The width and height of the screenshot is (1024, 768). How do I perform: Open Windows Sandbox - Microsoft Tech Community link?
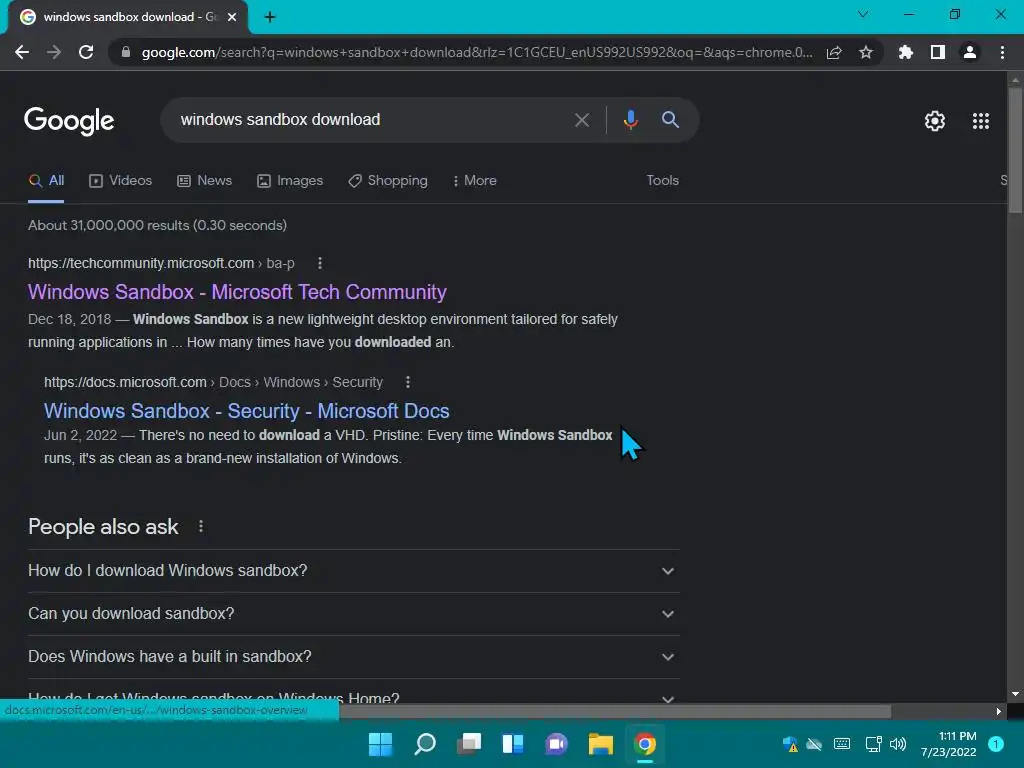237,292
